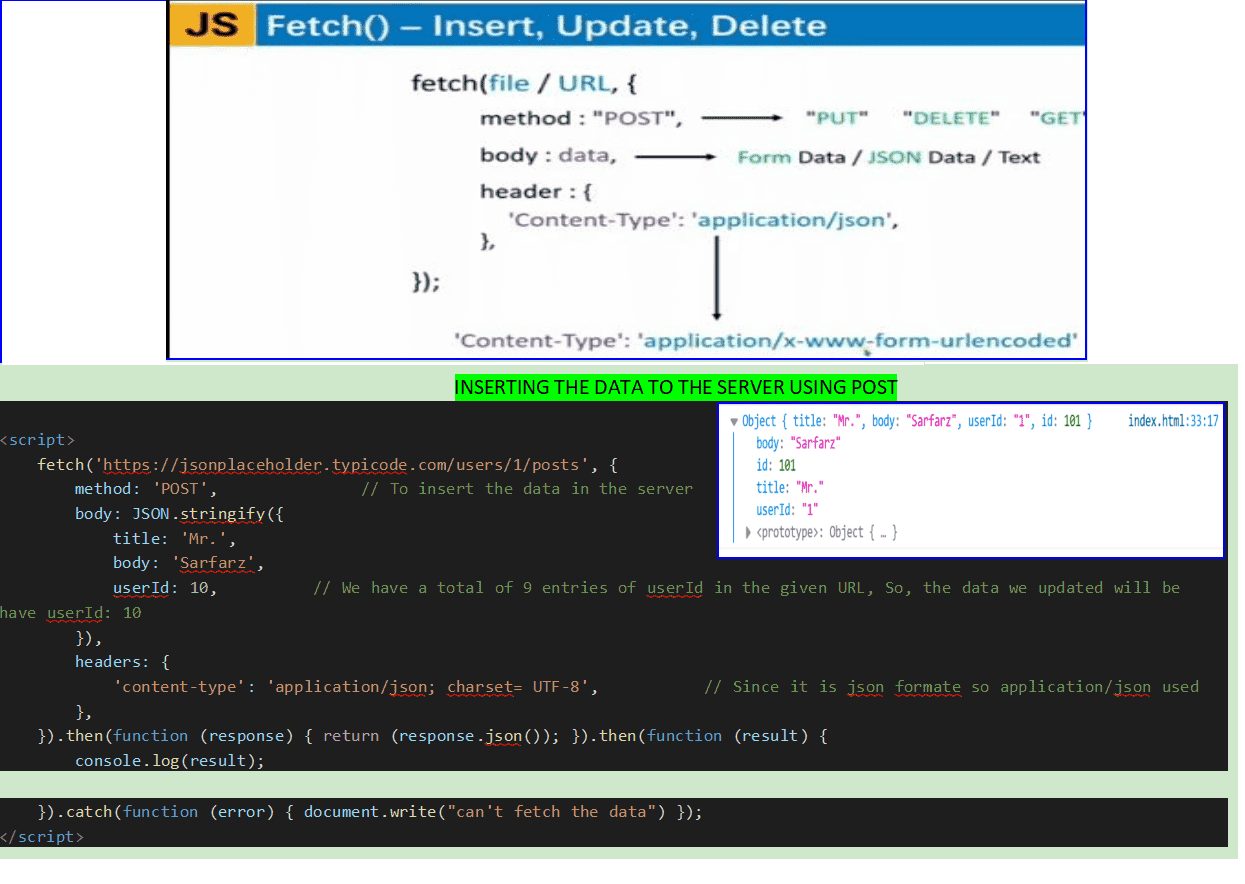This screenshot has width=1245, height=884.
Task: Select the "PUT" method option in slide
Action: [837, 118]
